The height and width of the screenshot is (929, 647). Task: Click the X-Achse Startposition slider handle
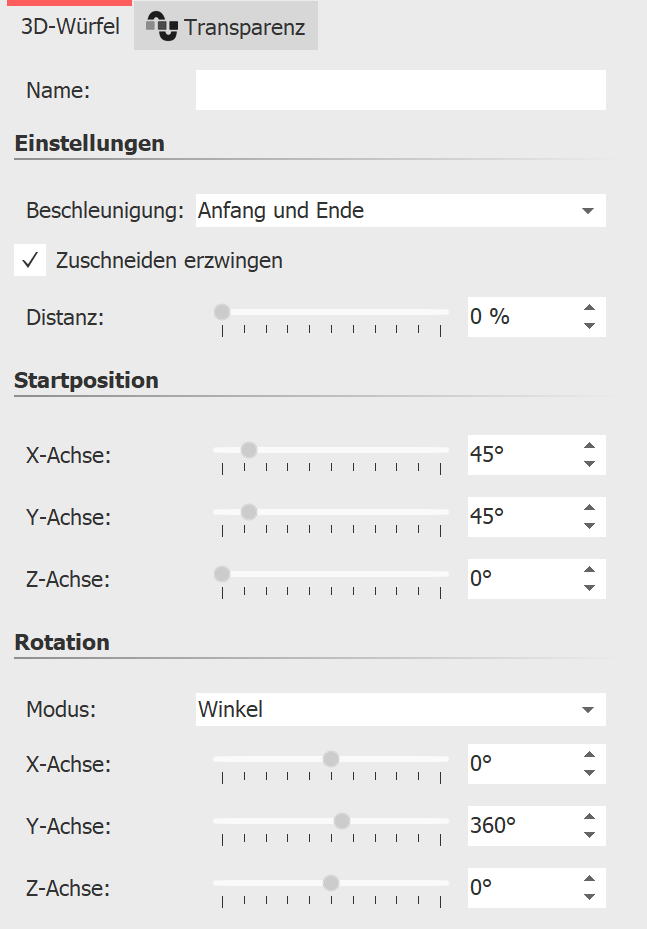click(249, 448)
